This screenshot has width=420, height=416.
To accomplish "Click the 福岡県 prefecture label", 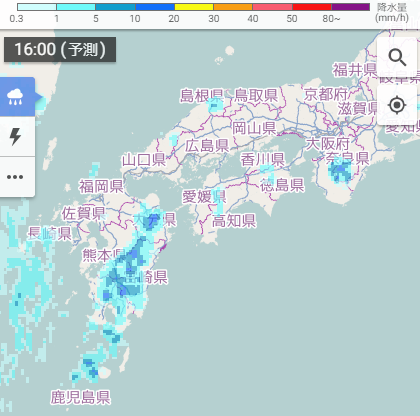I will click(x=101, y=186).
